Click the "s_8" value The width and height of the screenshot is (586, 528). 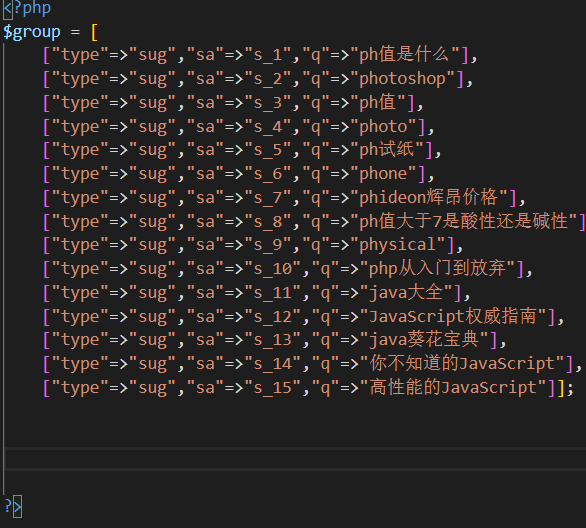point(268,222)
